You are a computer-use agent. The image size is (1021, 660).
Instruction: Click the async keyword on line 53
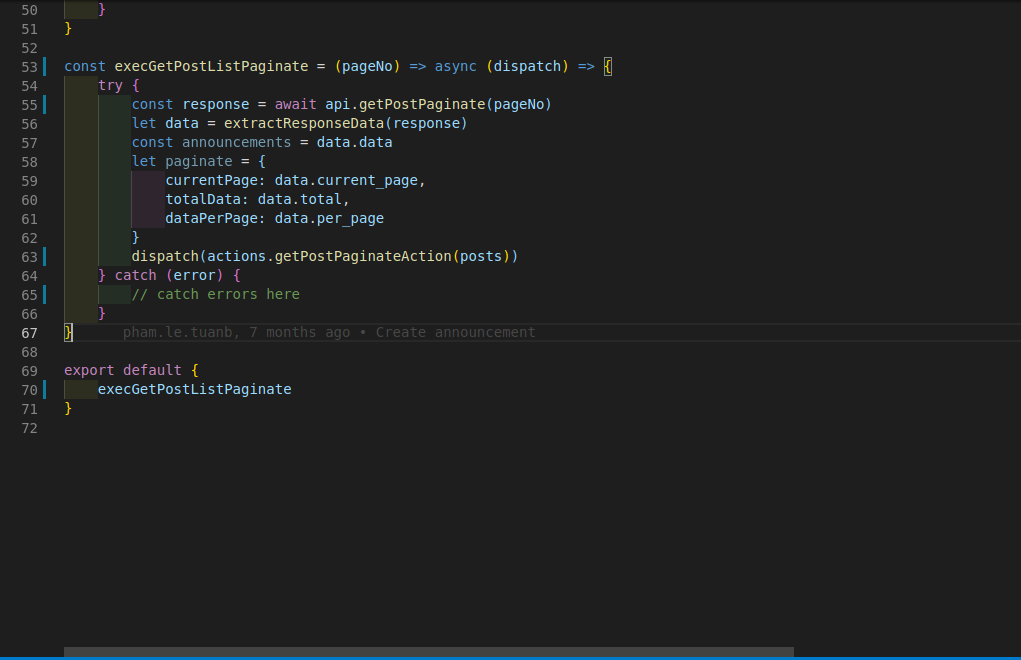(x=455, y=66)
